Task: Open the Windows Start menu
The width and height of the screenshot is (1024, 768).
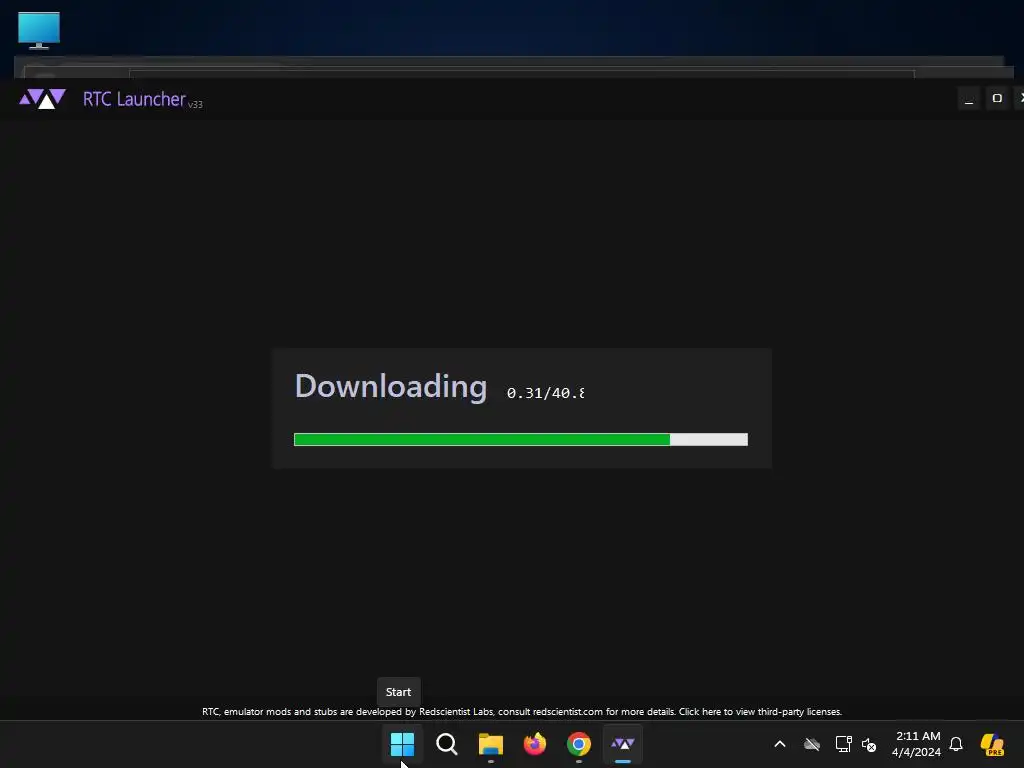Action: coord(402,744)
